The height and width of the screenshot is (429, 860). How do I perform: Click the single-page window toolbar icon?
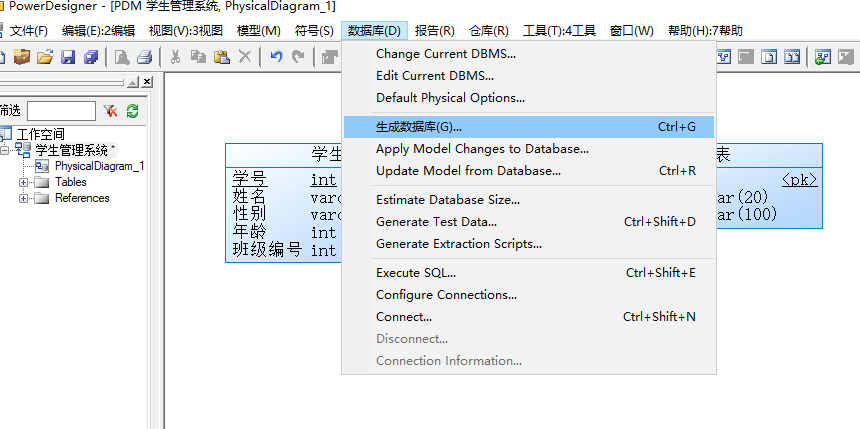click(769, 57)
